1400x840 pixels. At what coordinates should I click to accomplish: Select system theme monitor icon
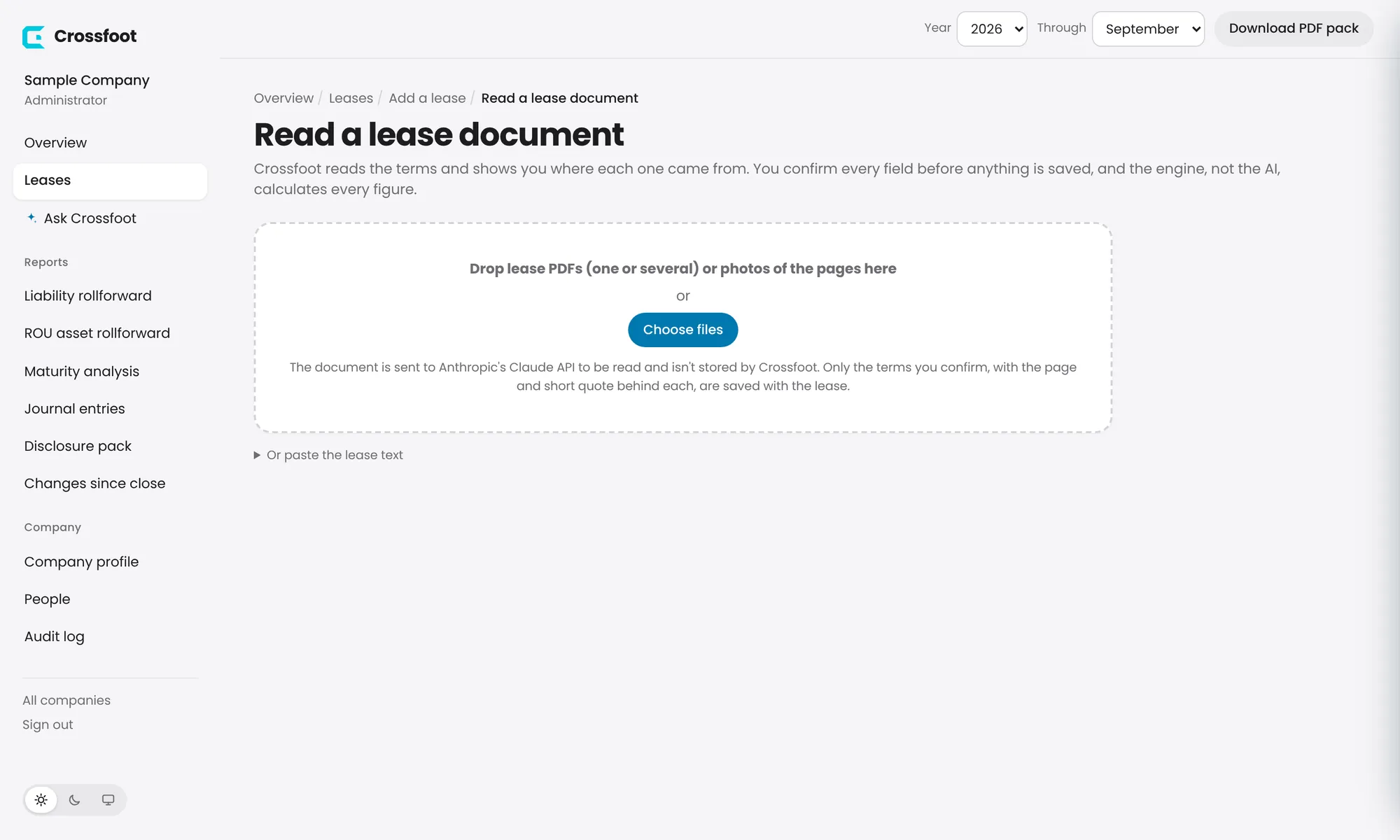(108, 800)
